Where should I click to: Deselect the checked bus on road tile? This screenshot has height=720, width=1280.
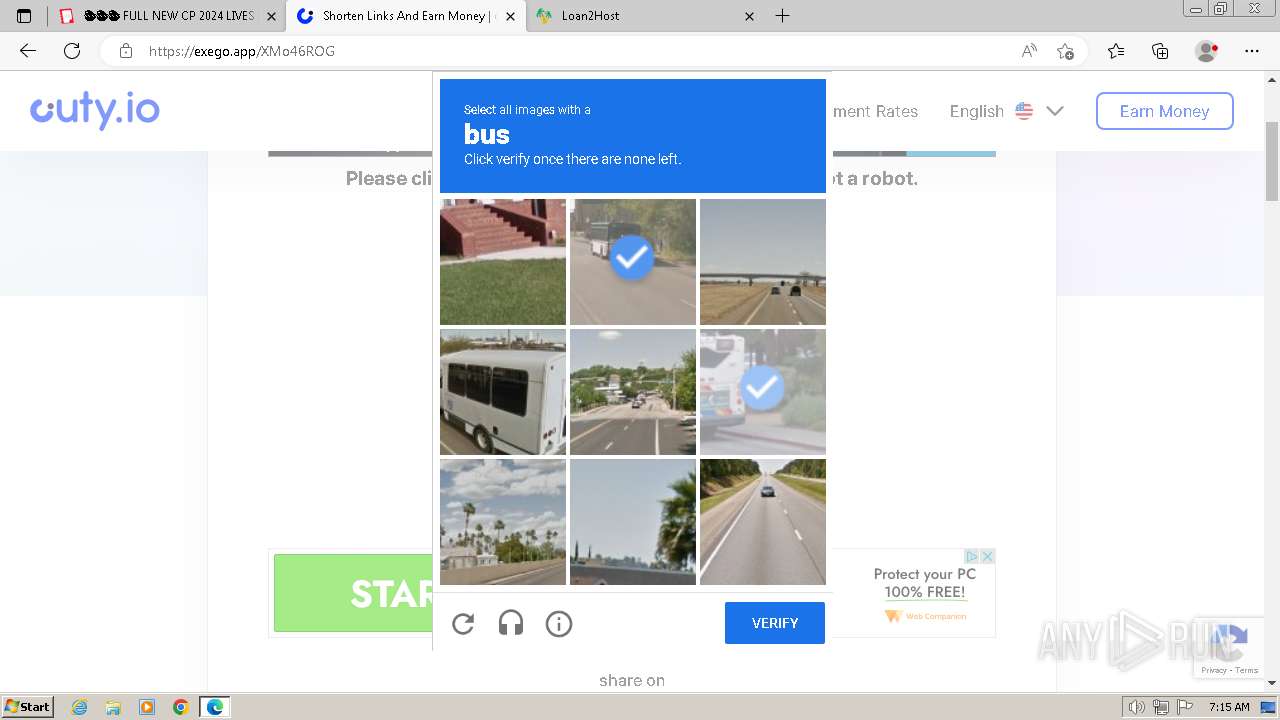click(x=633, y=262)
